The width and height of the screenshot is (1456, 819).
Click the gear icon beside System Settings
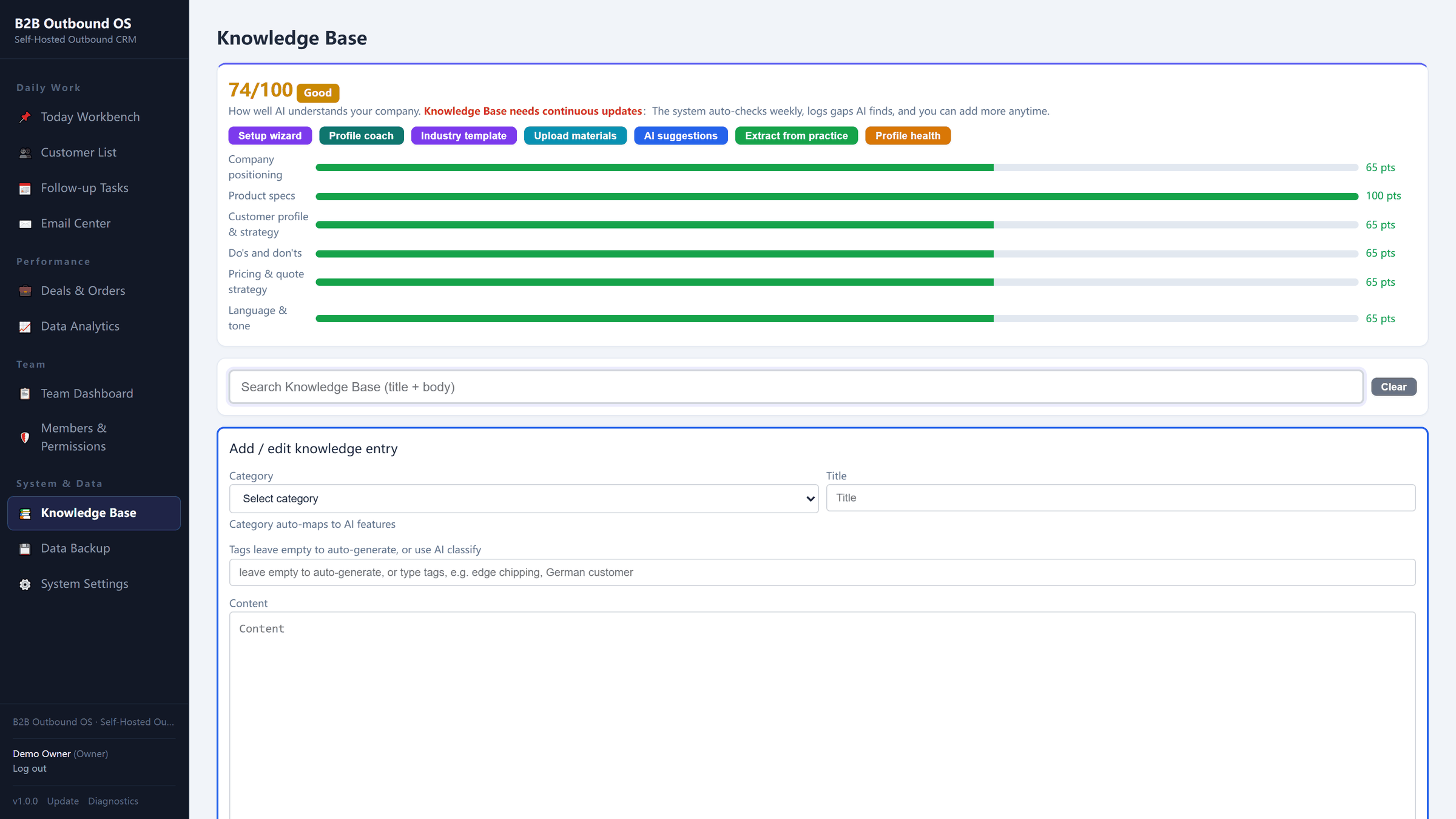[25, 585]
